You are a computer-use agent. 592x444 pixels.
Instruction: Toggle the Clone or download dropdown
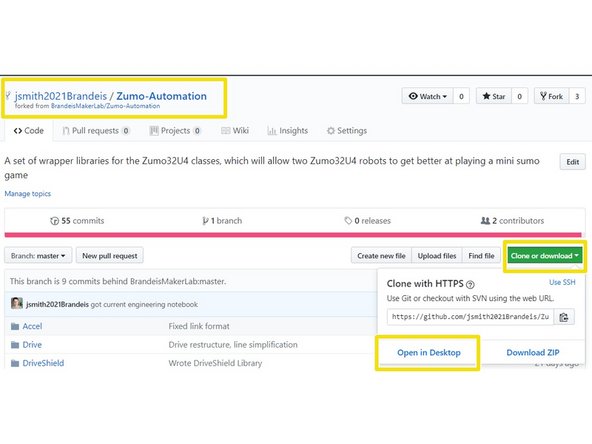pos(544,256)
